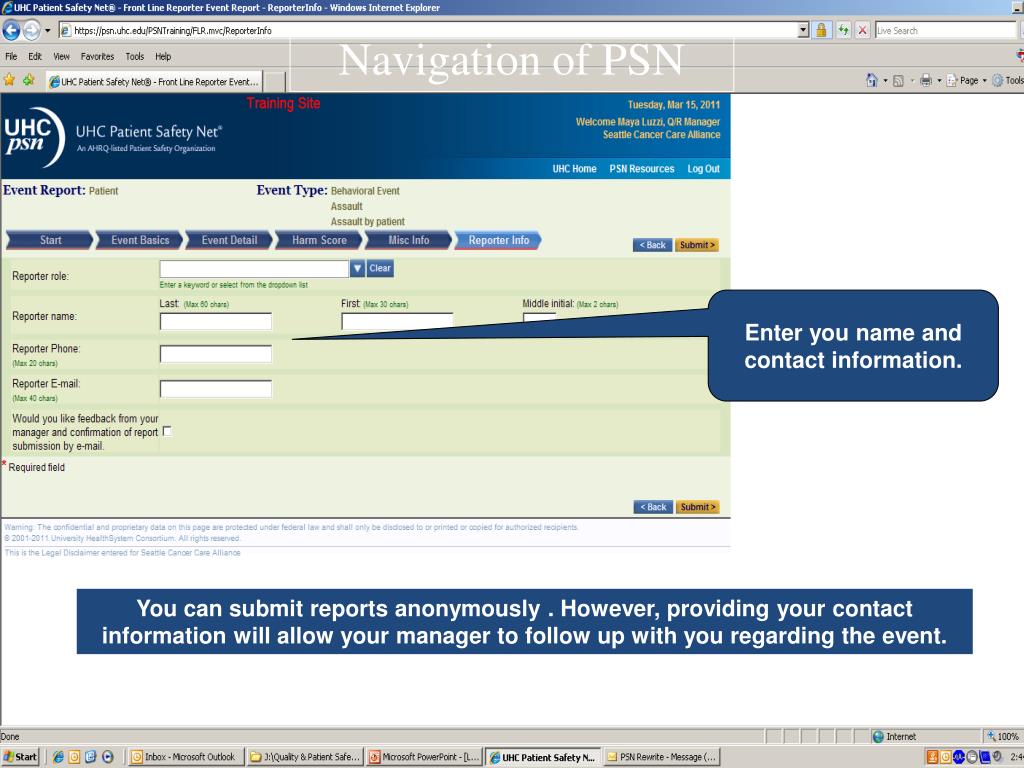The image size is (1024, 768).
Task: Open the View menu
Action: (61, 56)
